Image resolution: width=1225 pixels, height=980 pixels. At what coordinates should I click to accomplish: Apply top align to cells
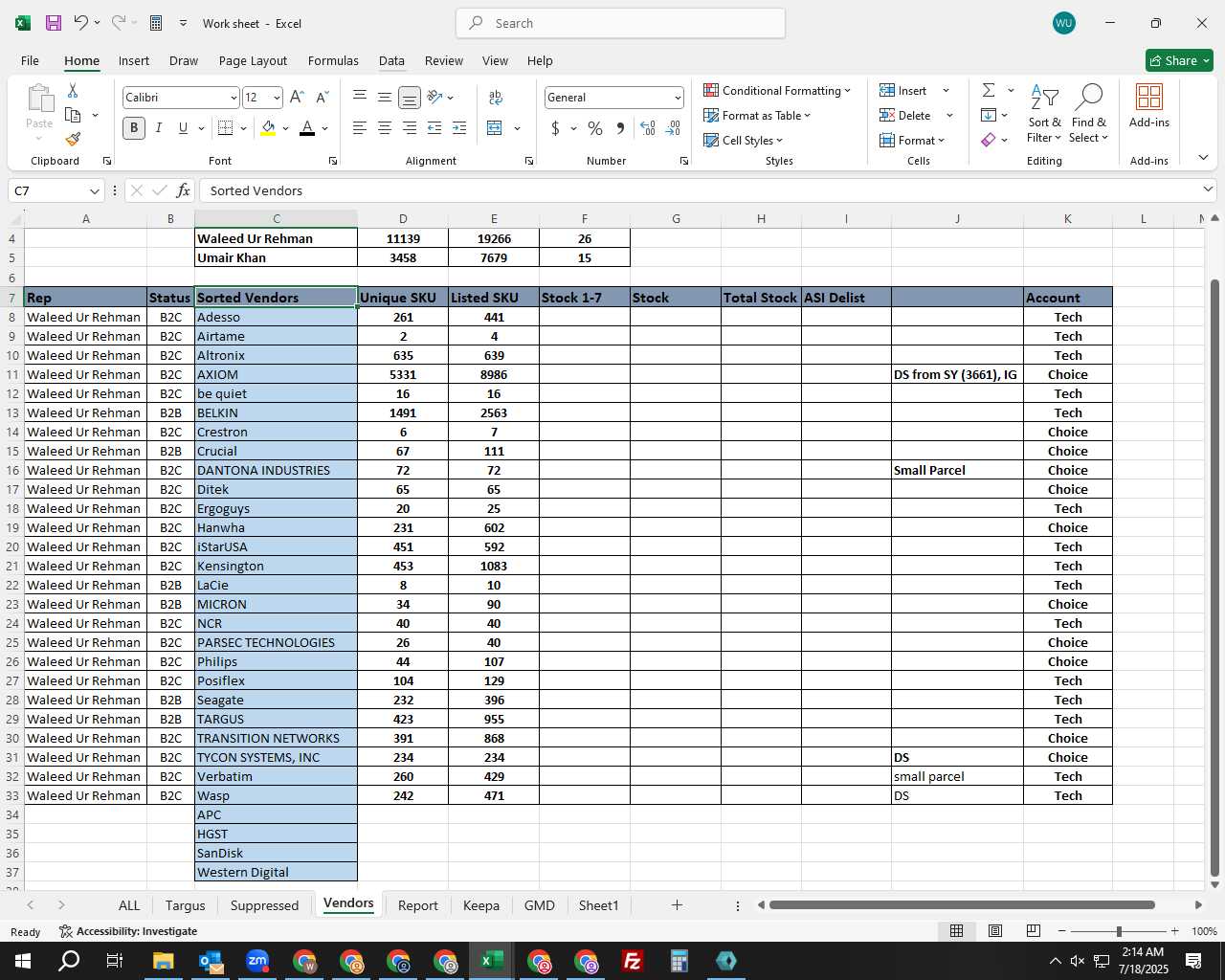360,97
